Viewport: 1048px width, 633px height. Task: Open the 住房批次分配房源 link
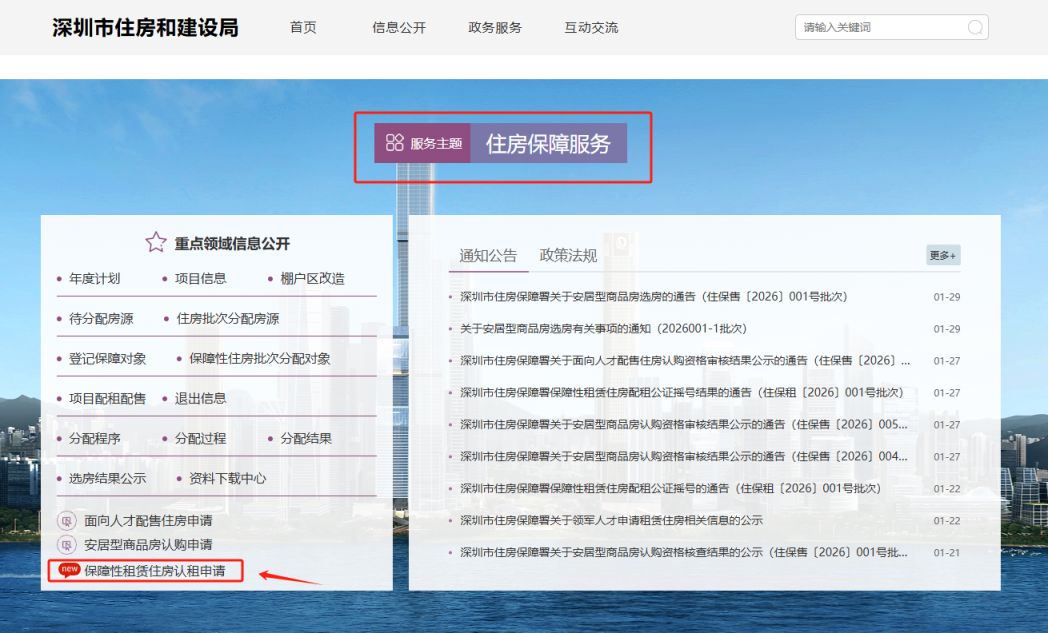[x=227, y=319]
